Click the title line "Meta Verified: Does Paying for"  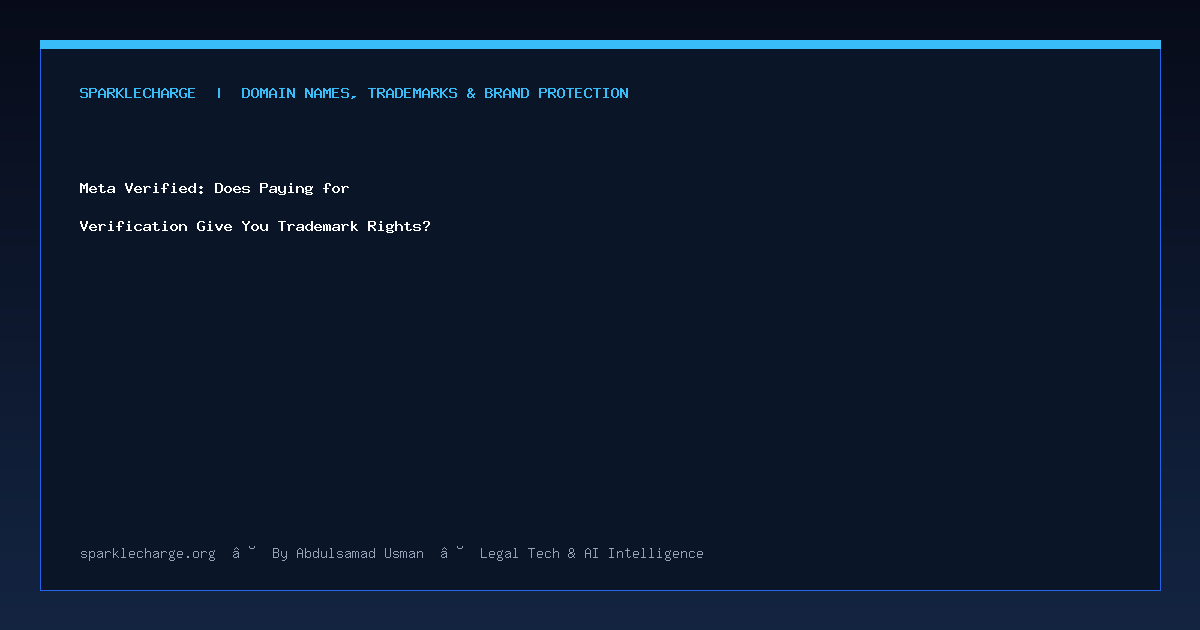pos(214,188)
